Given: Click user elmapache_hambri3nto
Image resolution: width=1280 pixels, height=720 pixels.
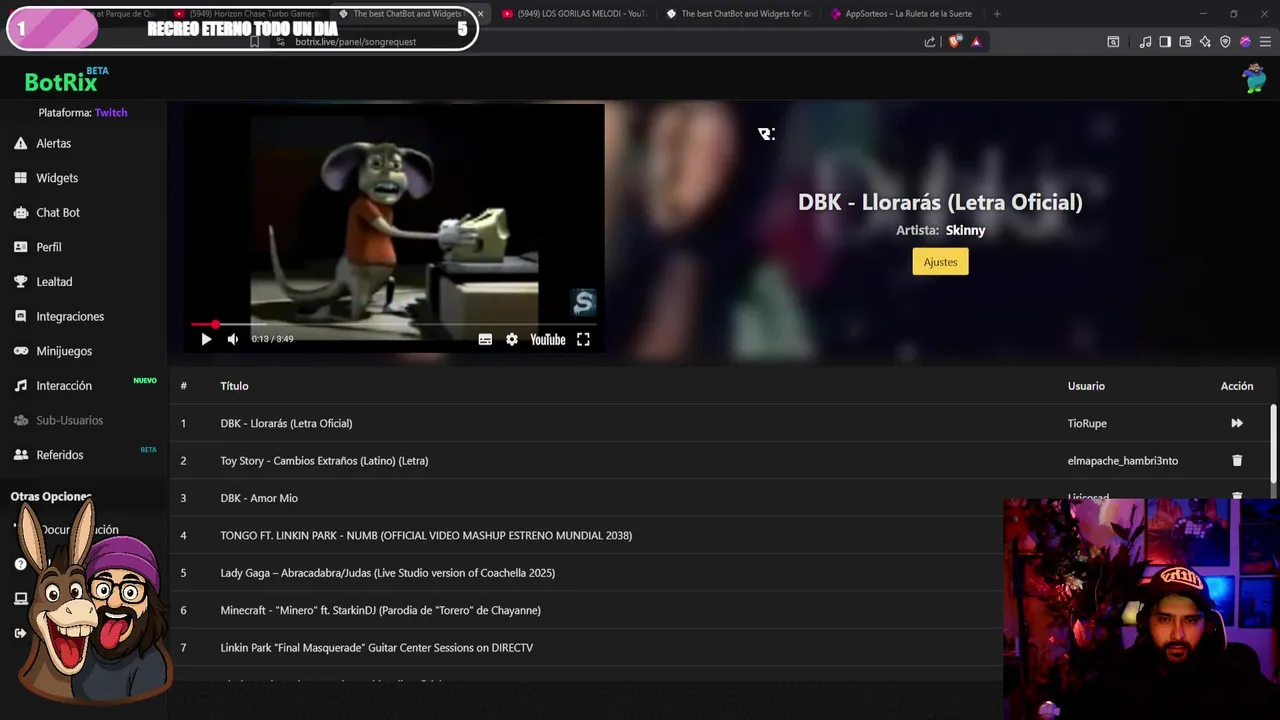Looking at the screenshot, I should tap(1123, 461).
